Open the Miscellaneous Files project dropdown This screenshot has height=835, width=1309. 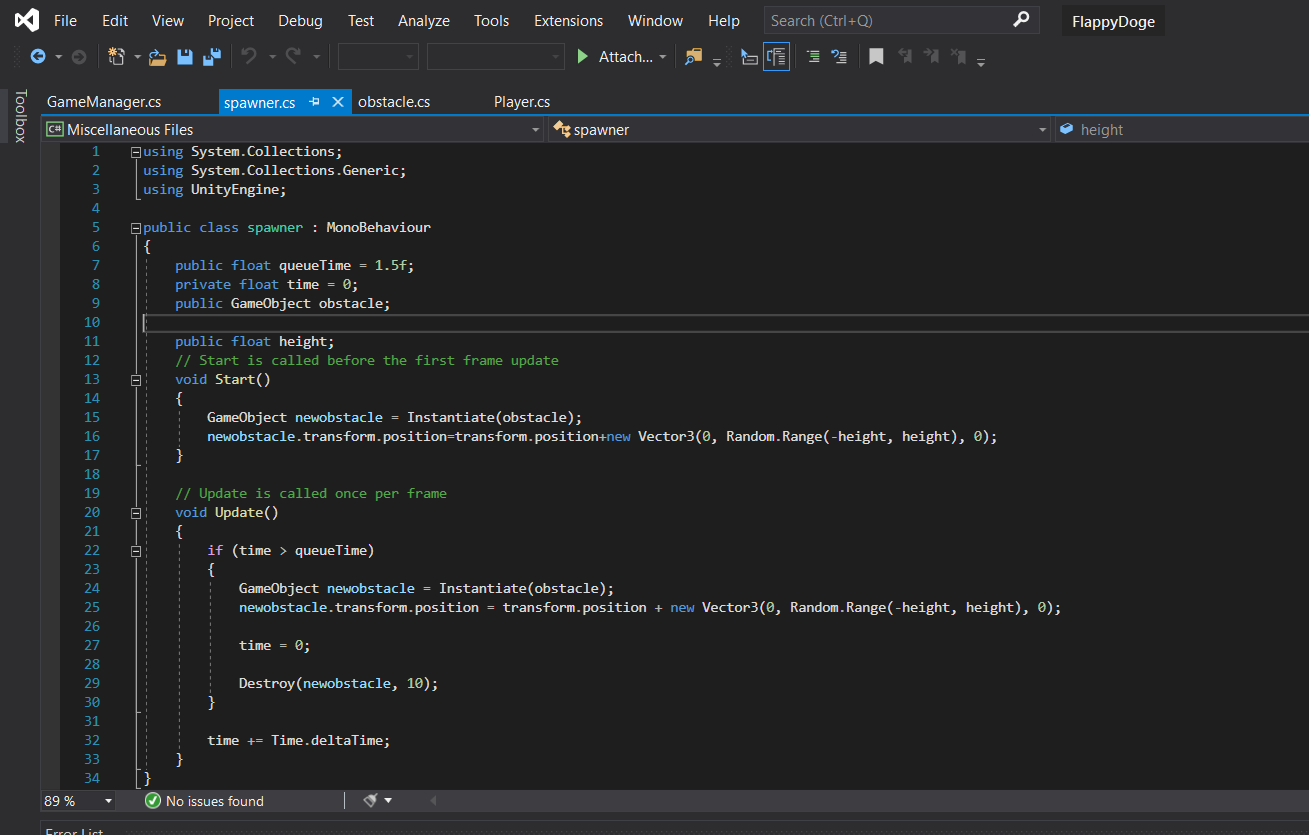pos(535,130)
